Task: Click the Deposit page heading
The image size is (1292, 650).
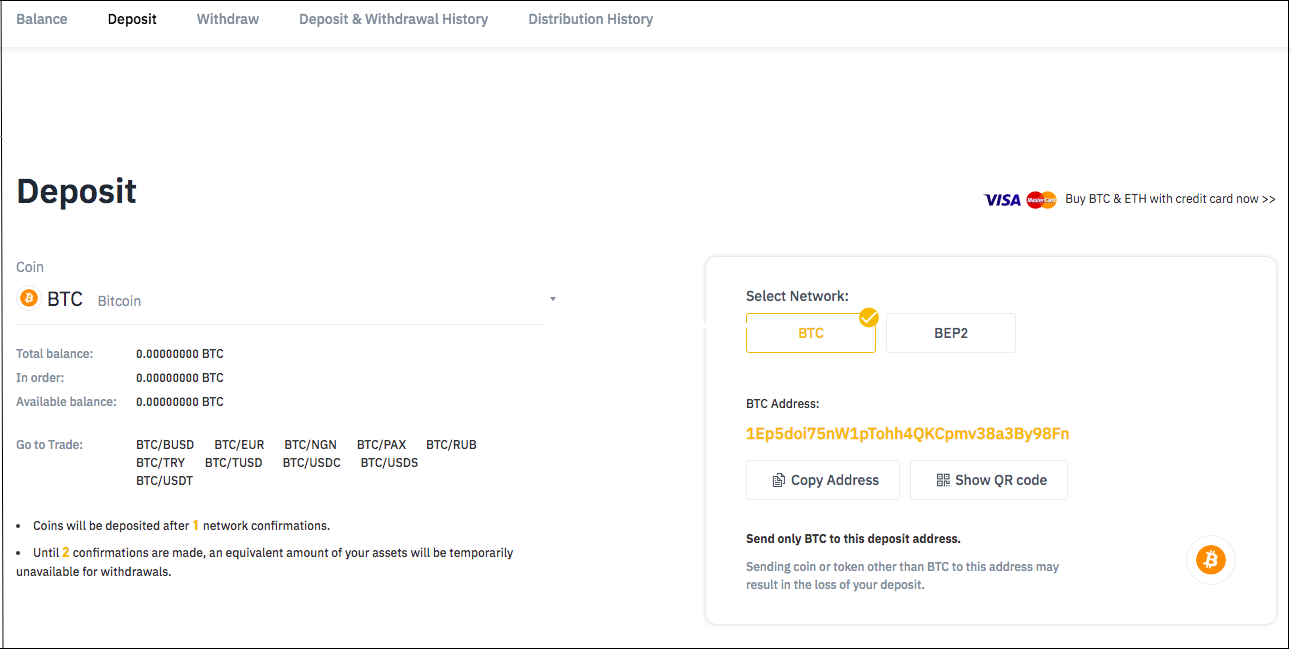Action: coord(77,192)
